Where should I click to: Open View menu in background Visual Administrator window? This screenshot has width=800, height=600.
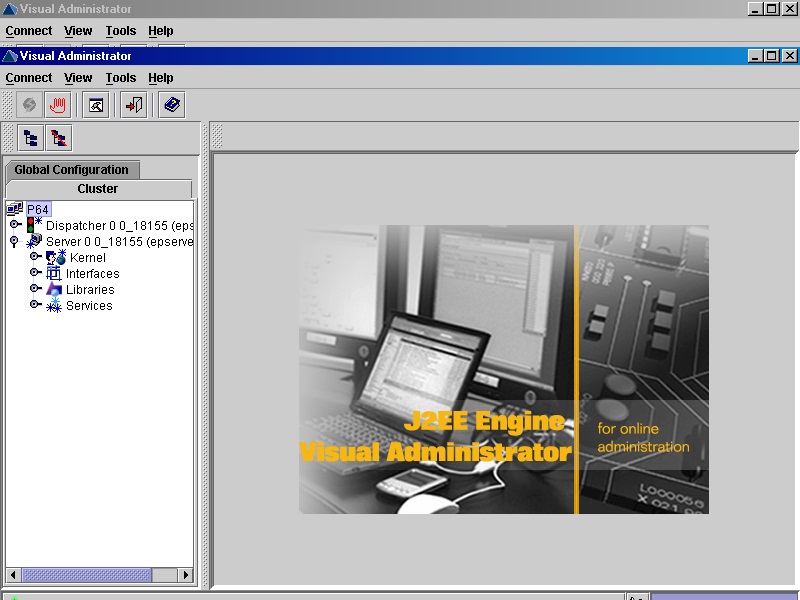(78, 31)
